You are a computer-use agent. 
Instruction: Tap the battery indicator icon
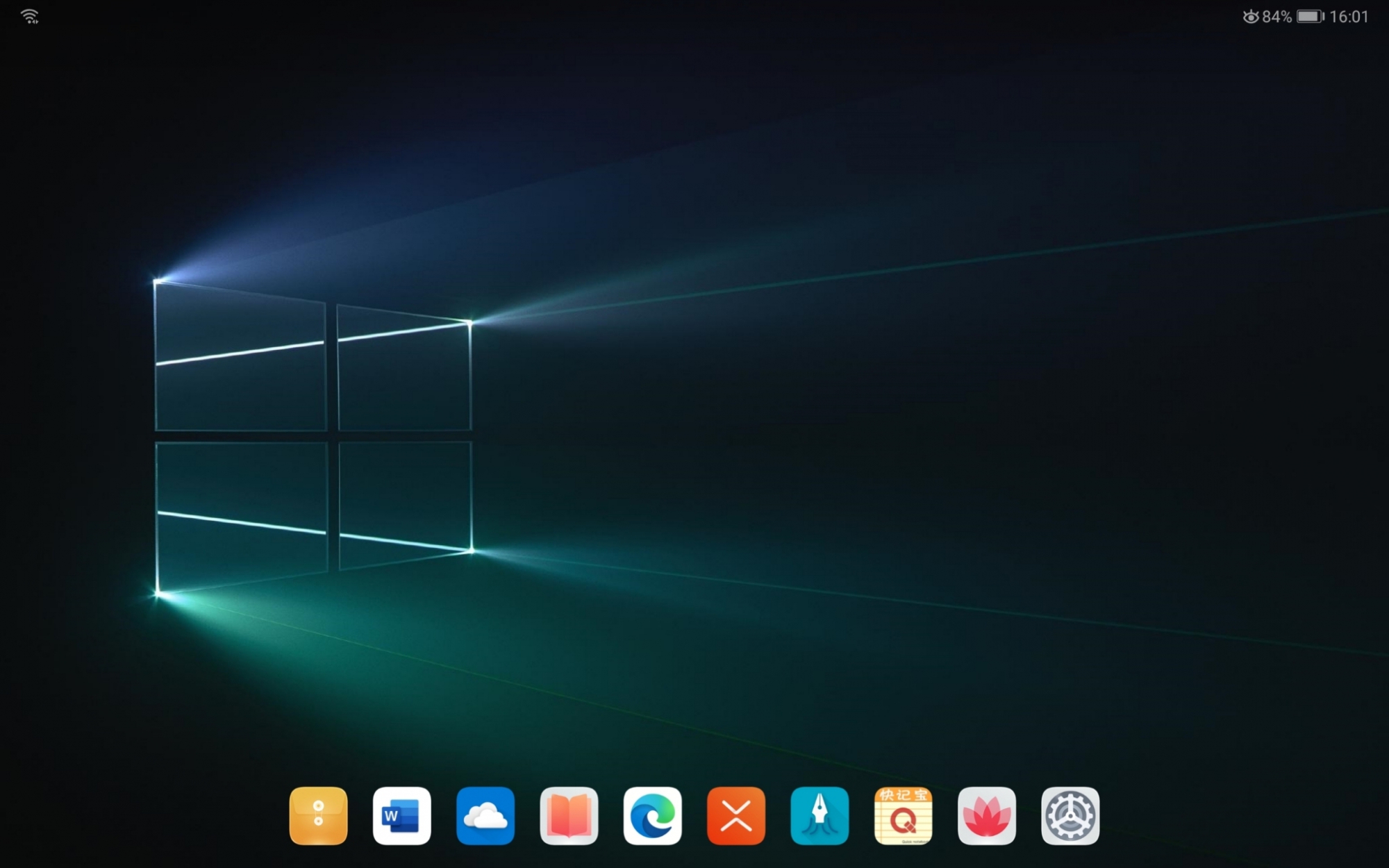tap(1311, 17)
